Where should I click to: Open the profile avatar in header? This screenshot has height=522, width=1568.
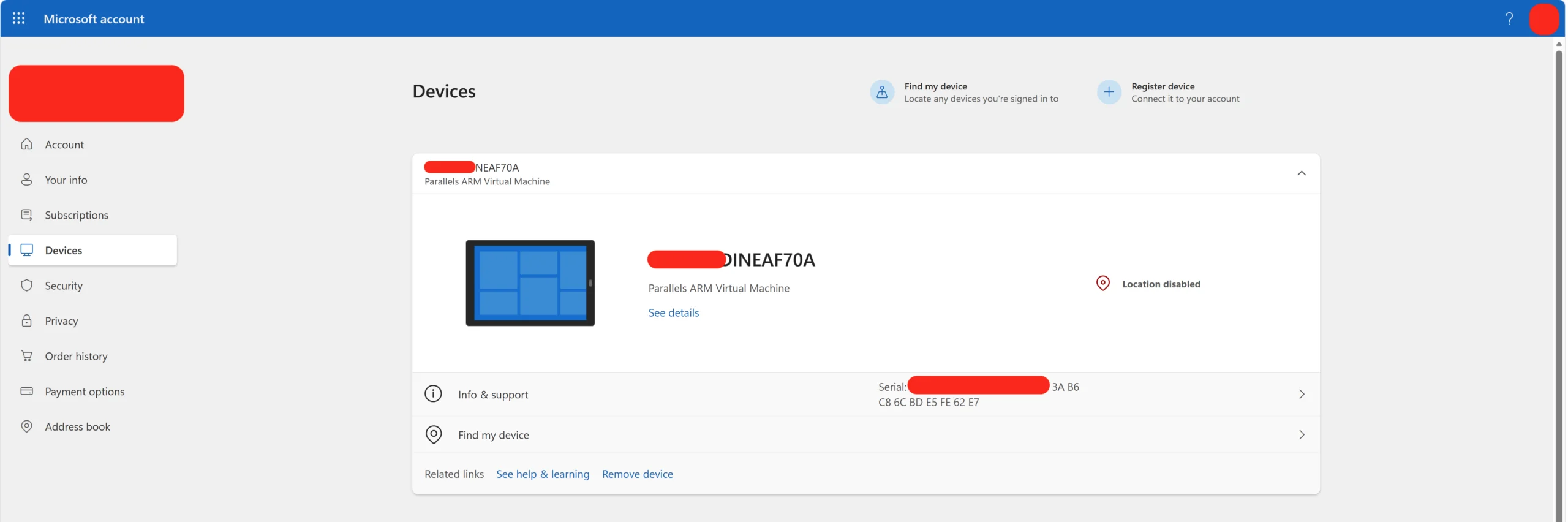tap(1543, 19)
